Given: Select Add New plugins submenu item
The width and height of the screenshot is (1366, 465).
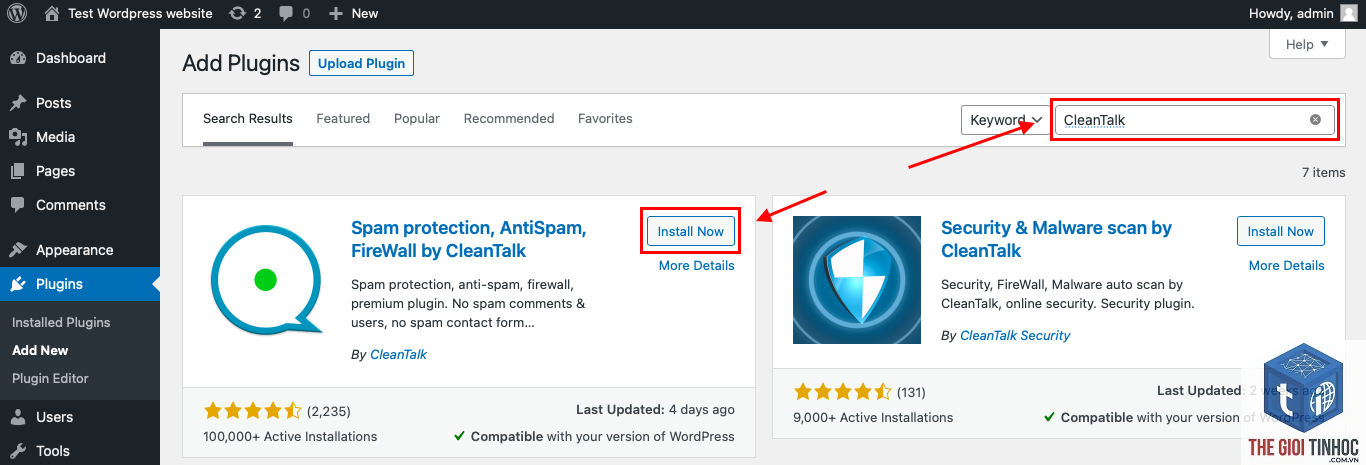Looking at the screenshot, I should pos(40,350).
